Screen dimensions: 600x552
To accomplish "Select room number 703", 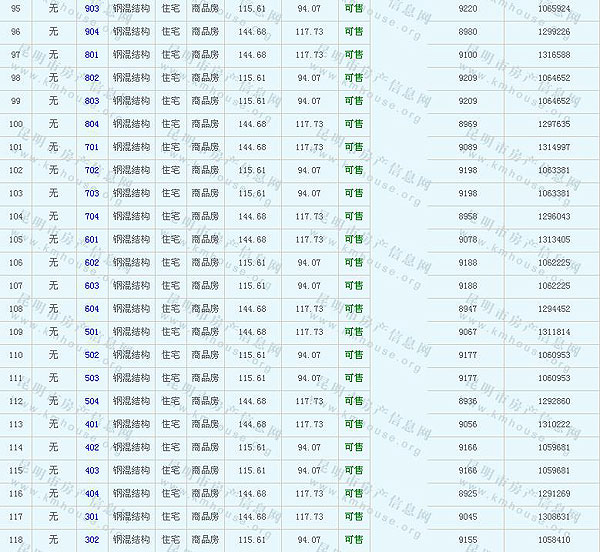I will tap(92, 193).
